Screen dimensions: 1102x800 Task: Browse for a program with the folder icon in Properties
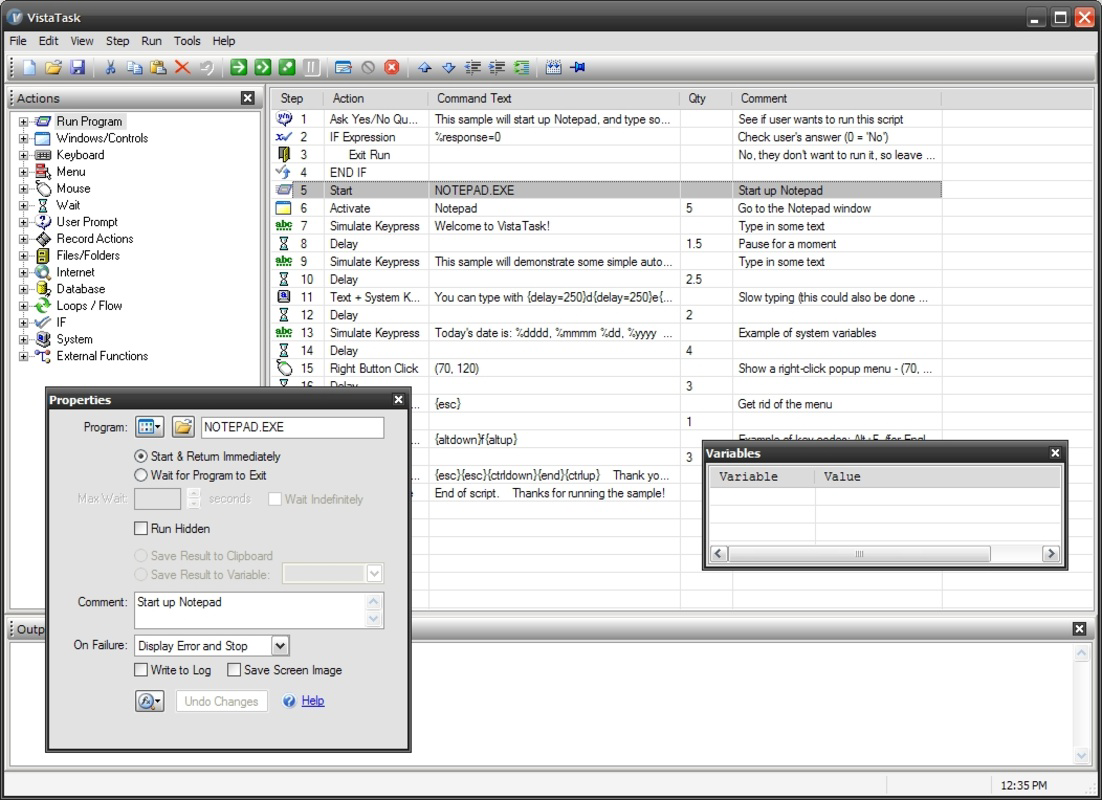click(183, 427)
